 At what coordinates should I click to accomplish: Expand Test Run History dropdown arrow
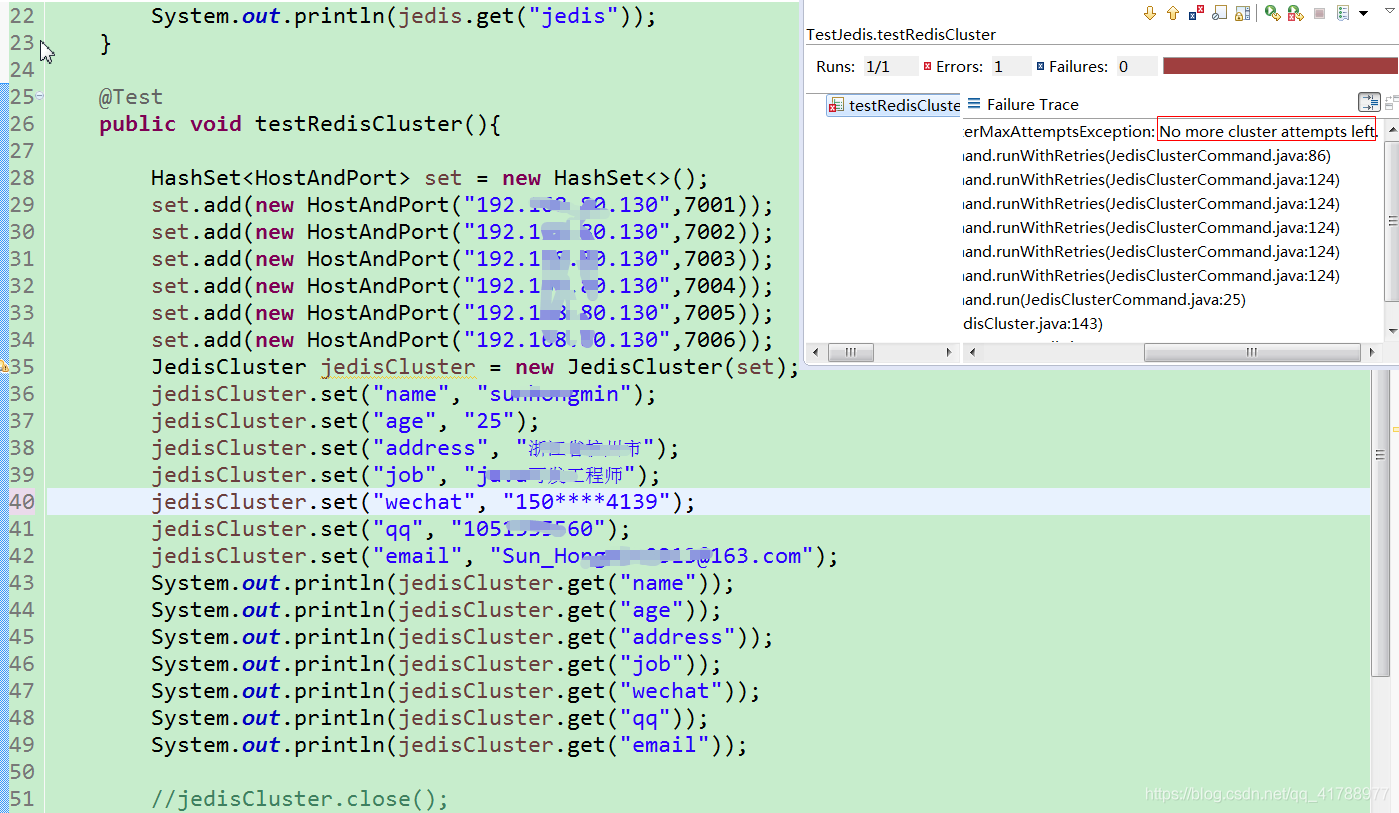click(x=1363, y=14)
